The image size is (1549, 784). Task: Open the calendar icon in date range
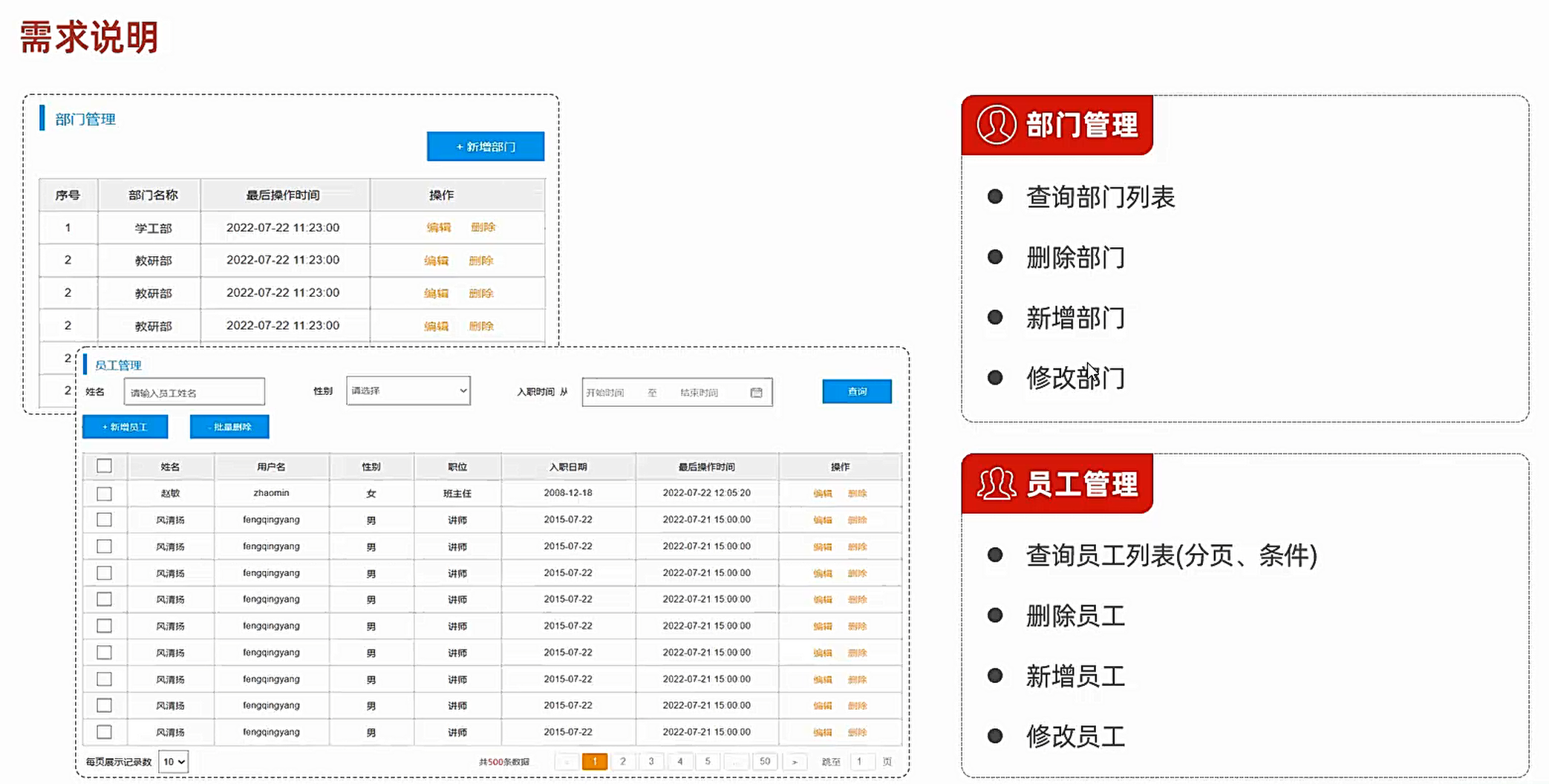[x=756, y=392]
